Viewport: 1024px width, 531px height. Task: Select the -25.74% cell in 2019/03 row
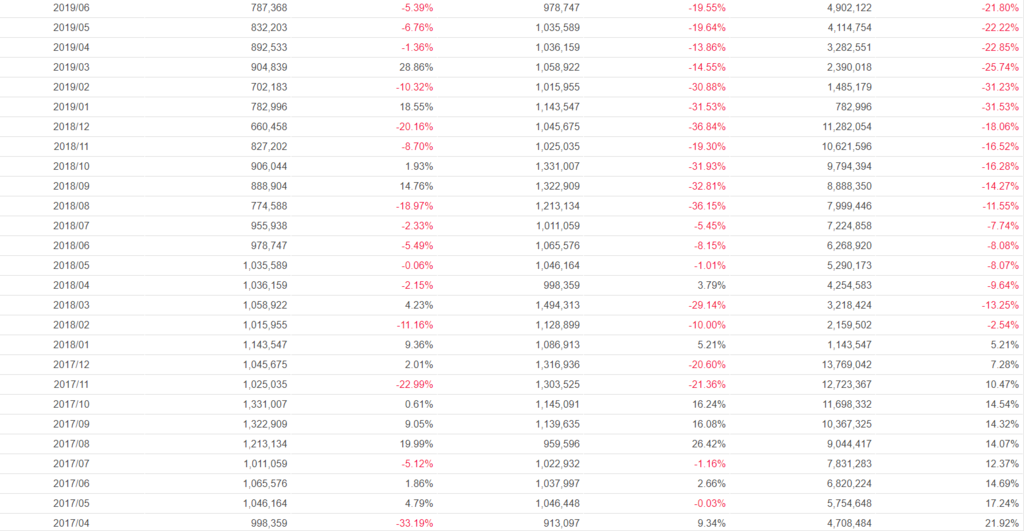(999, 67)
